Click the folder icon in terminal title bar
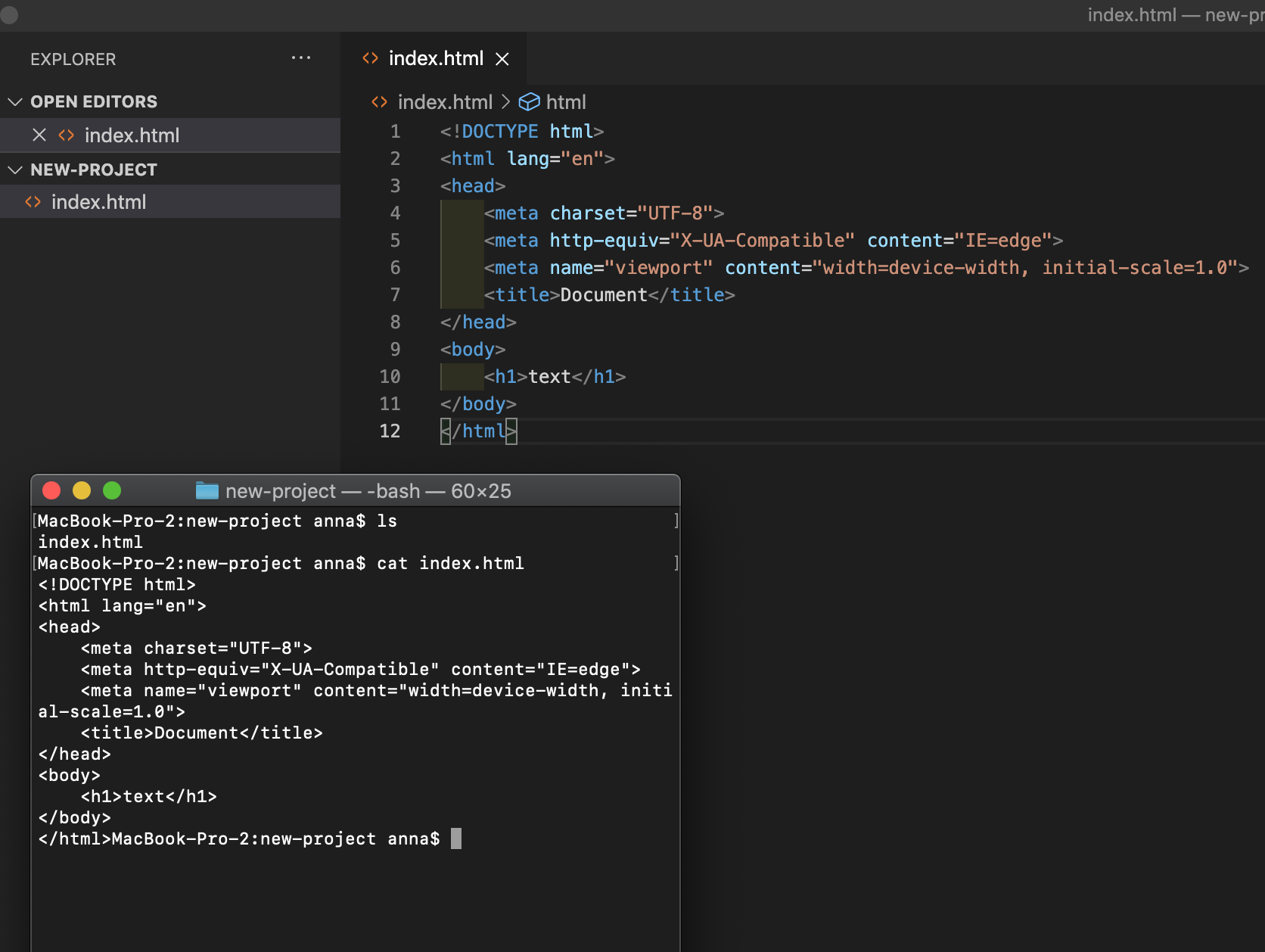 click(x=207, y=491)
